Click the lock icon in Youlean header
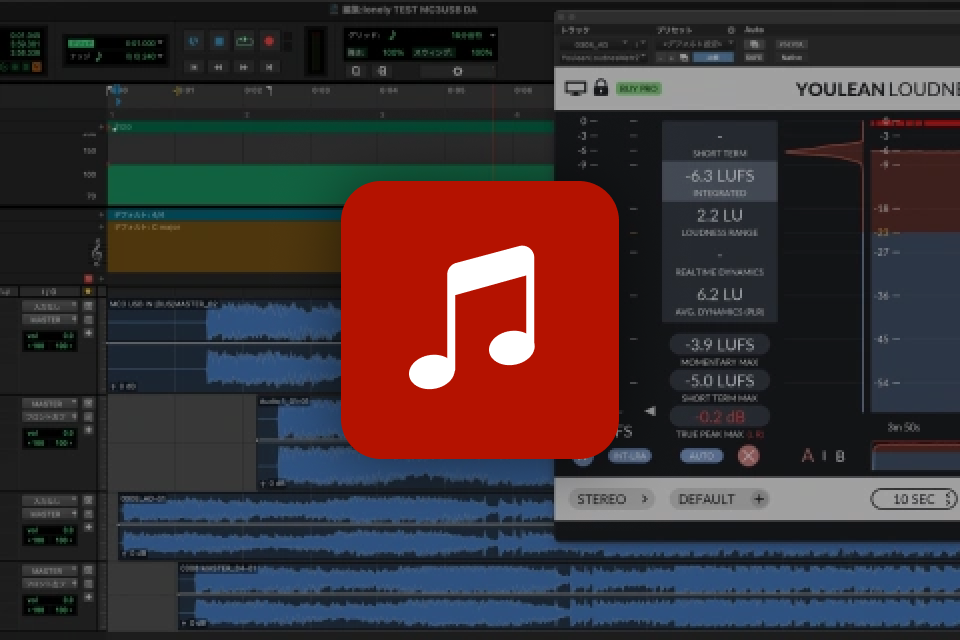 point(601,88)
